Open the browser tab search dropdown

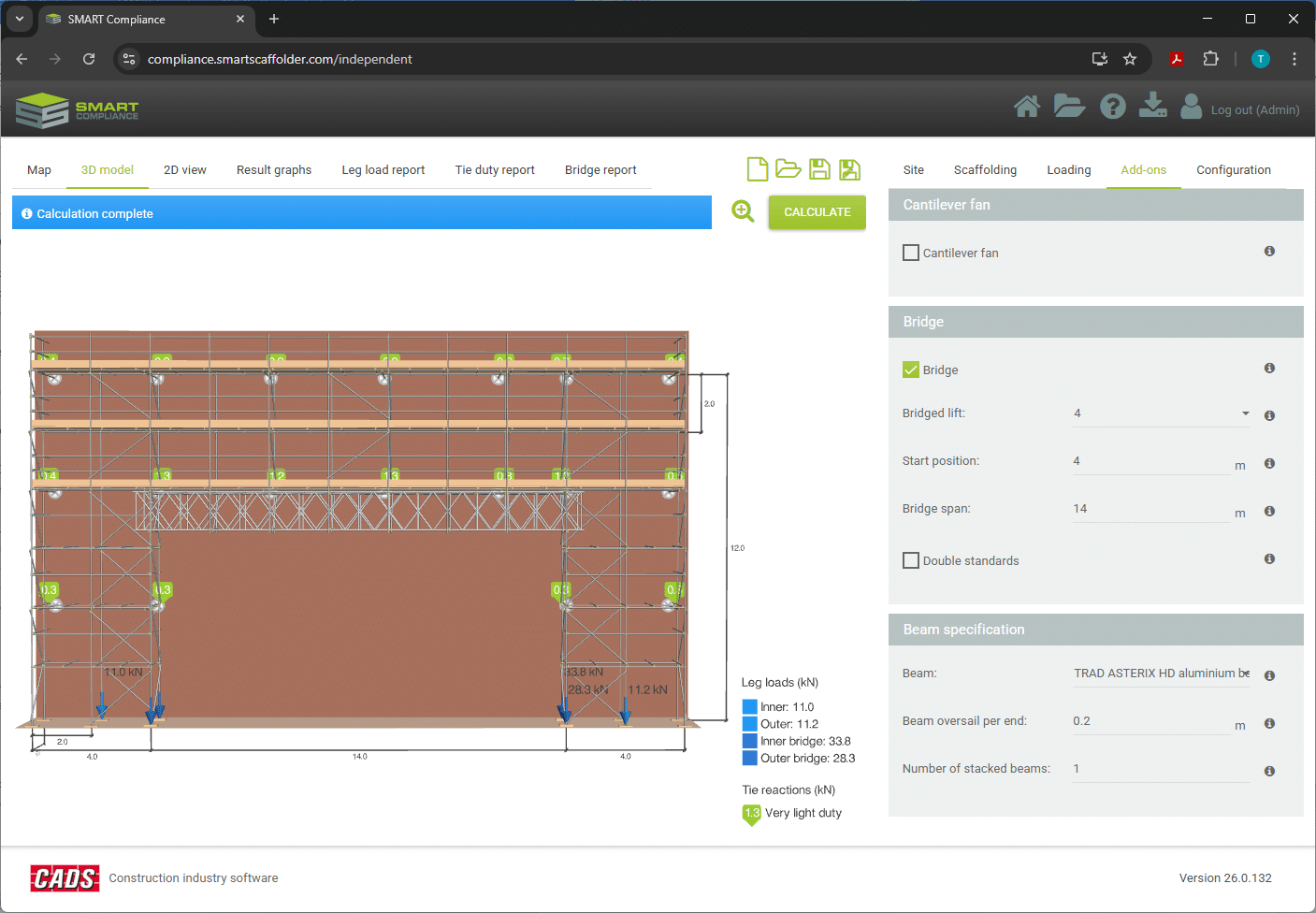20,19
